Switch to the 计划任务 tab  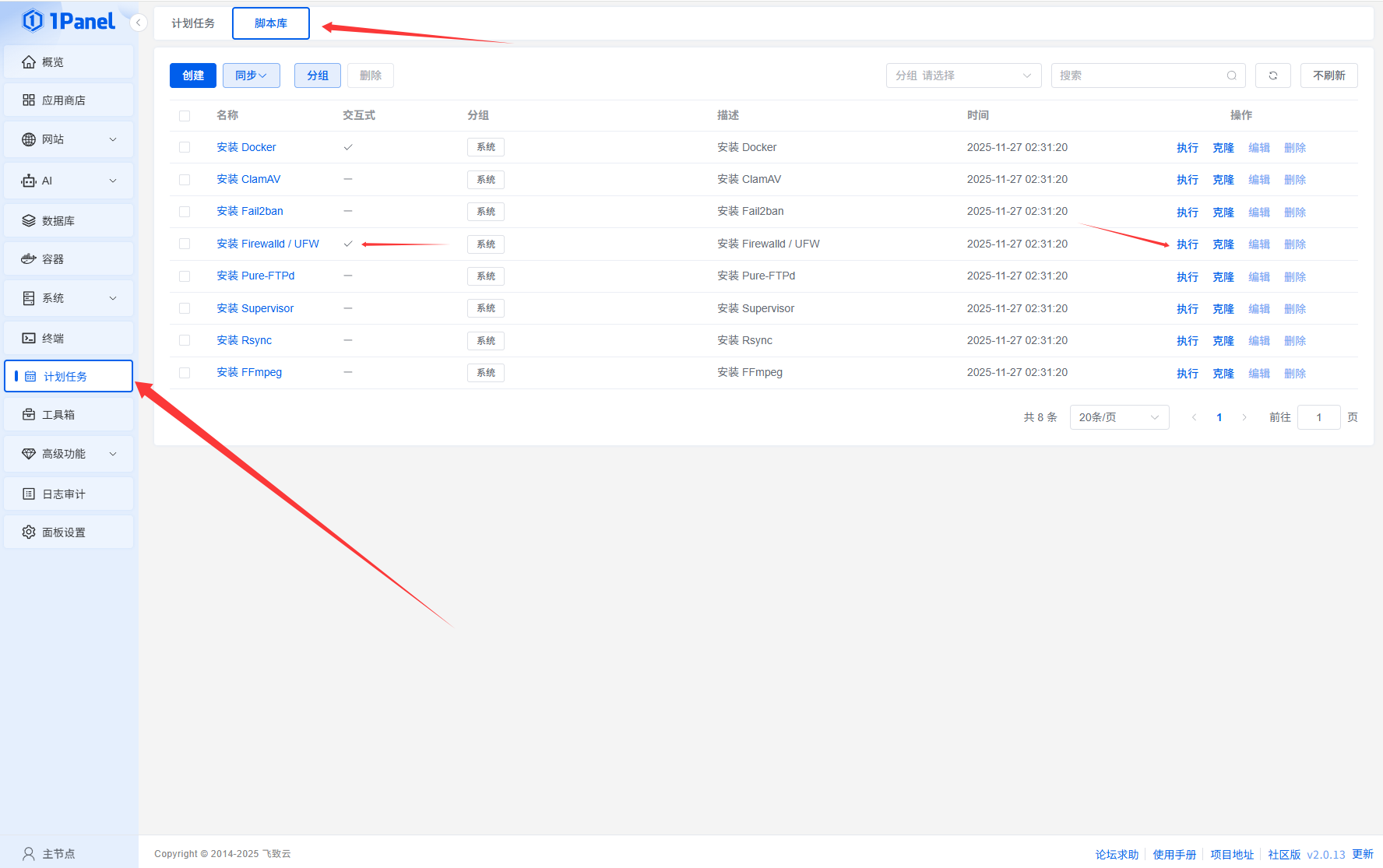(193, 23)
